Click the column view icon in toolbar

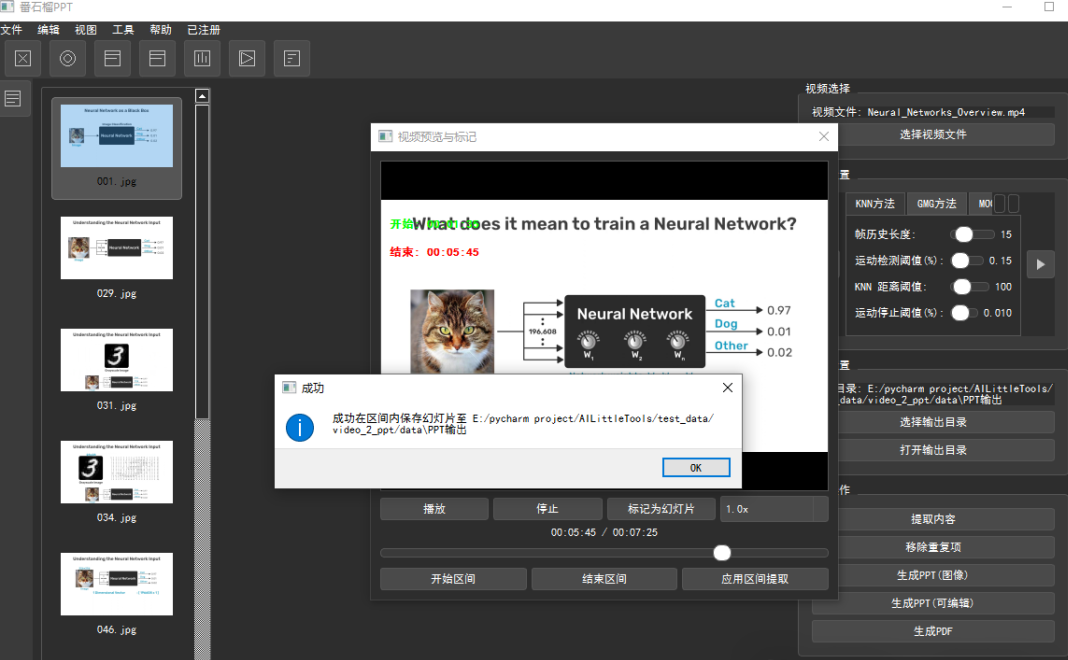pyautogui.click(x=201, y=58)
